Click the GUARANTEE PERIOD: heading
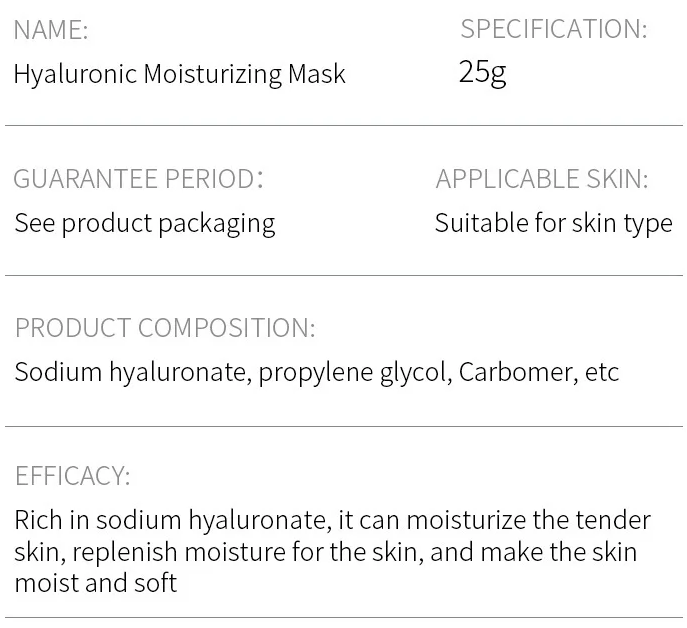 138,179
